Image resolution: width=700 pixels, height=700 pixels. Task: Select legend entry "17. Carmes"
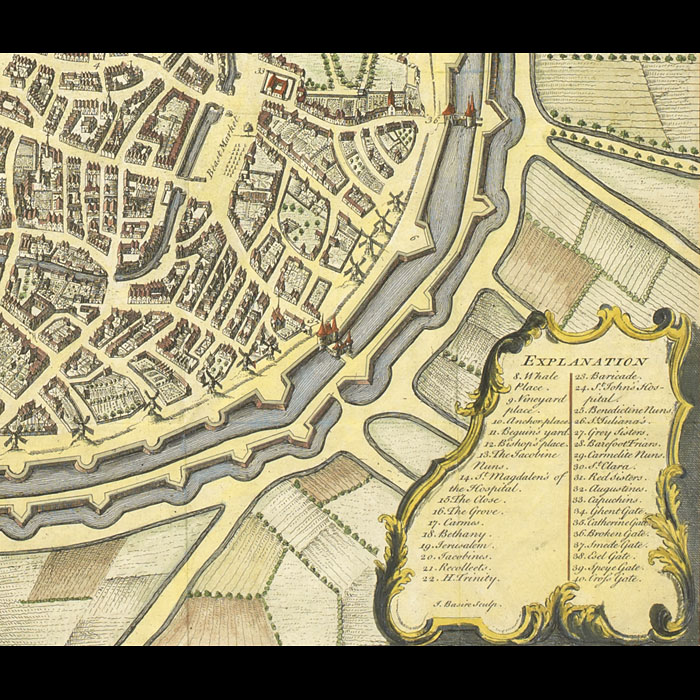(x=454, y=523)
